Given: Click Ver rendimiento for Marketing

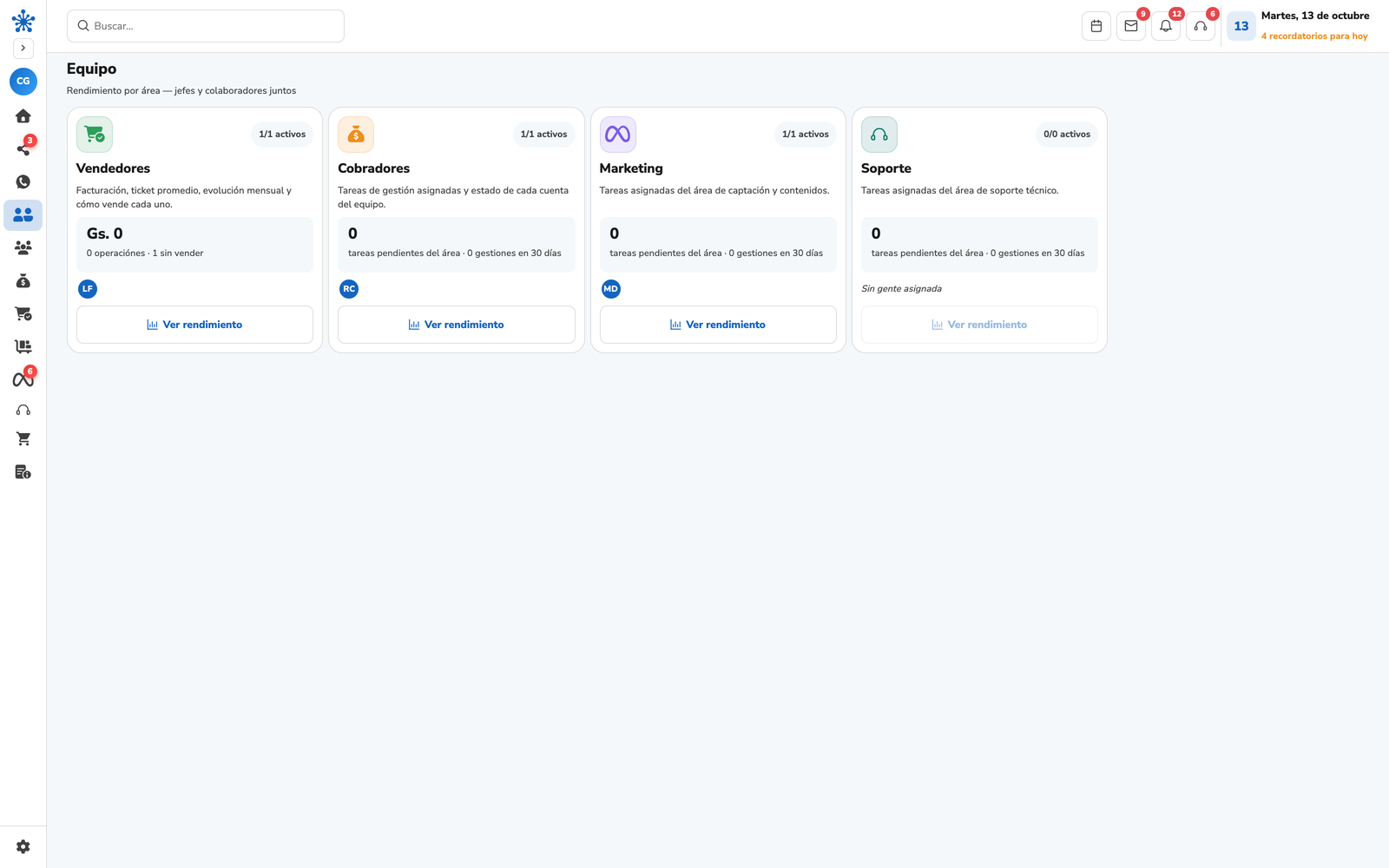Looking at the screenshot, I should (718, 325).
